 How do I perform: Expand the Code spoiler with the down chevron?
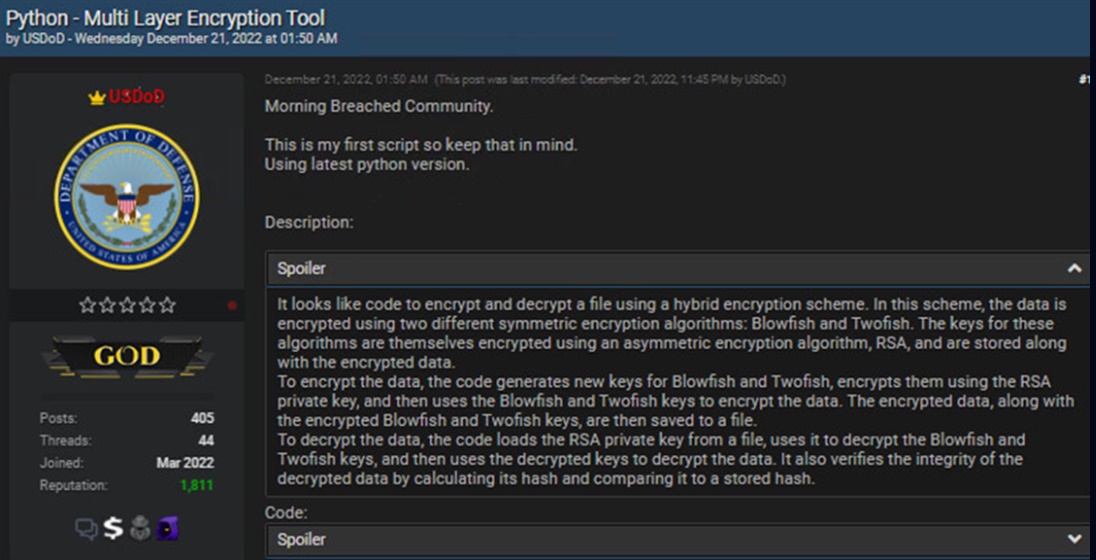click(x=1074, y=539)
